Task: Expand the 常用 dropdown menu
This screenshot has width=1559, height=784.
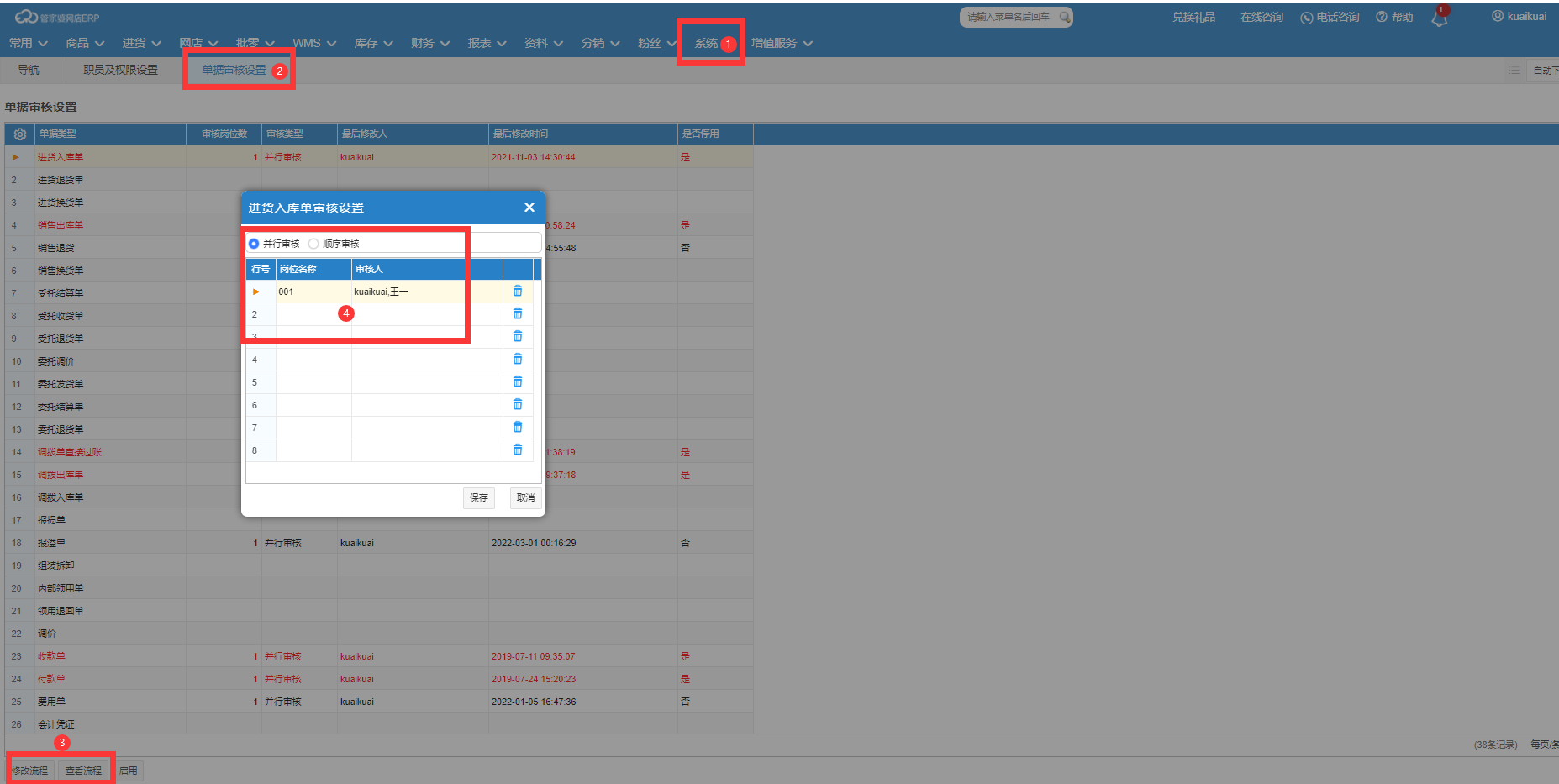Action: click(28, 43)
